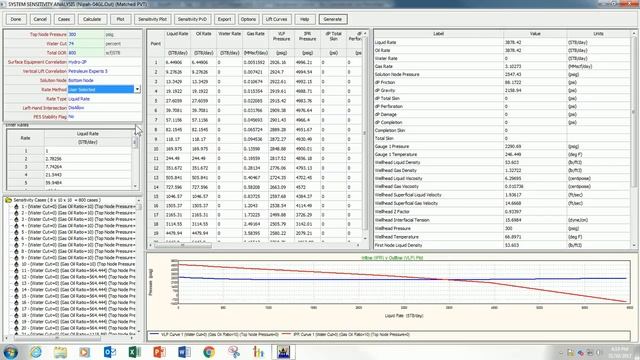Open Internet Explorer from taskbar
640x360 pixels.
36,352
